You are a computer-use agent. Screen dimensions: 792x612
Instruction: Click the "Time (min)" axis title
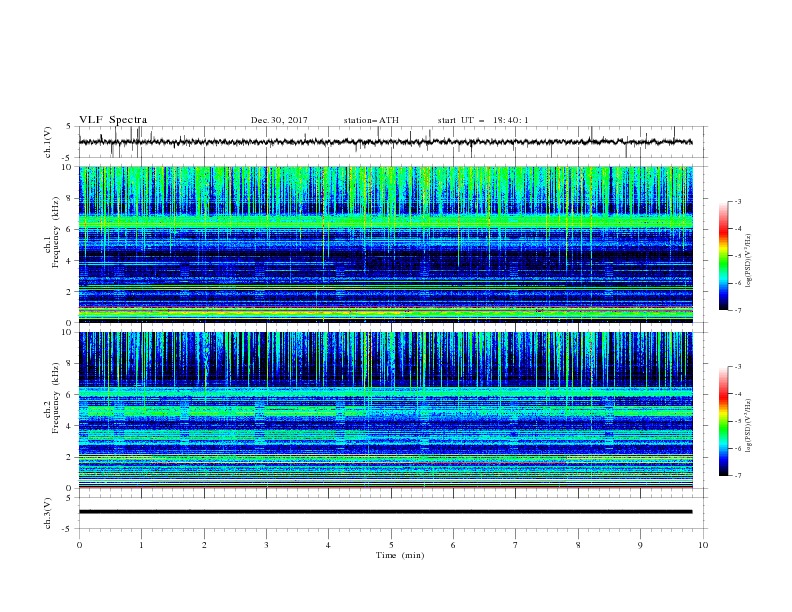pyautogui.click(x=400, y=555)
